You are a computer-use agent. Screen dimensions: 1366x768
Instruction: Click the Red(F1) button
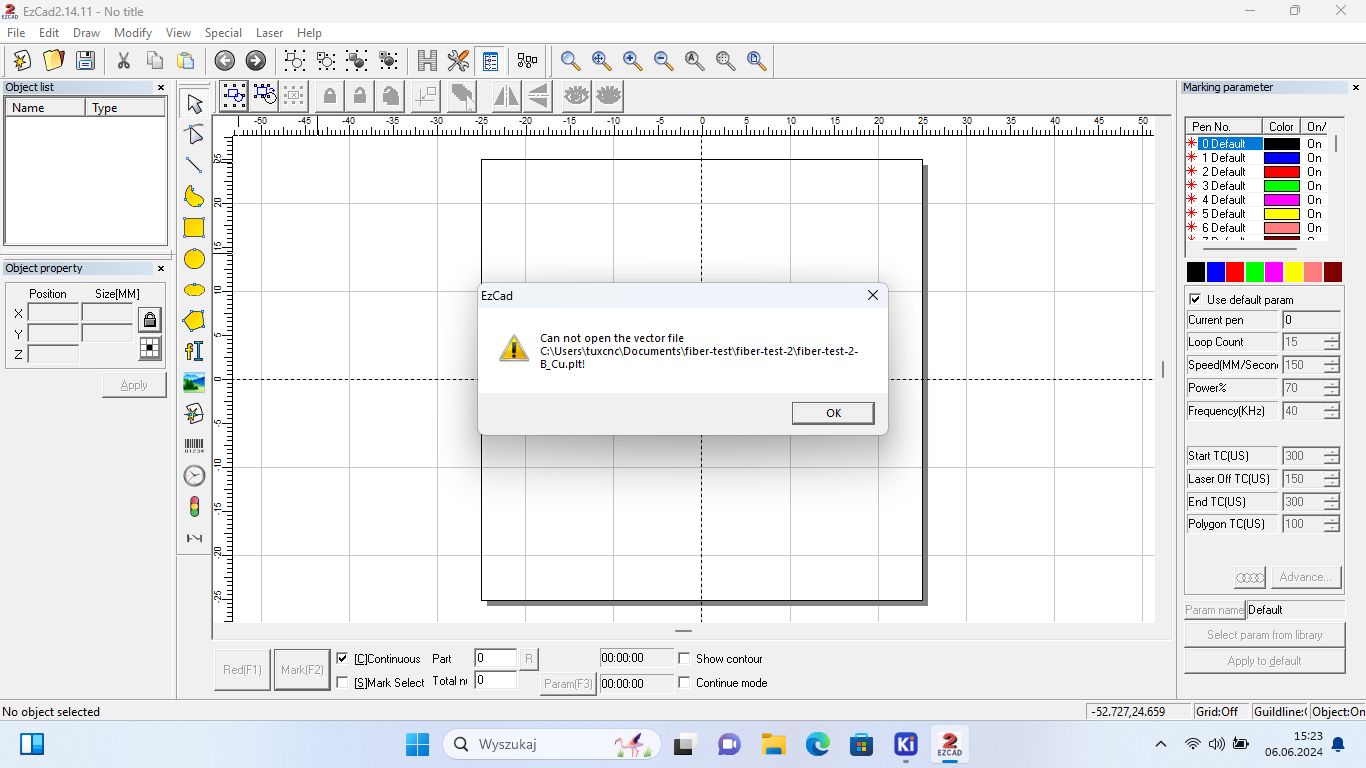[x=242, y=670]
